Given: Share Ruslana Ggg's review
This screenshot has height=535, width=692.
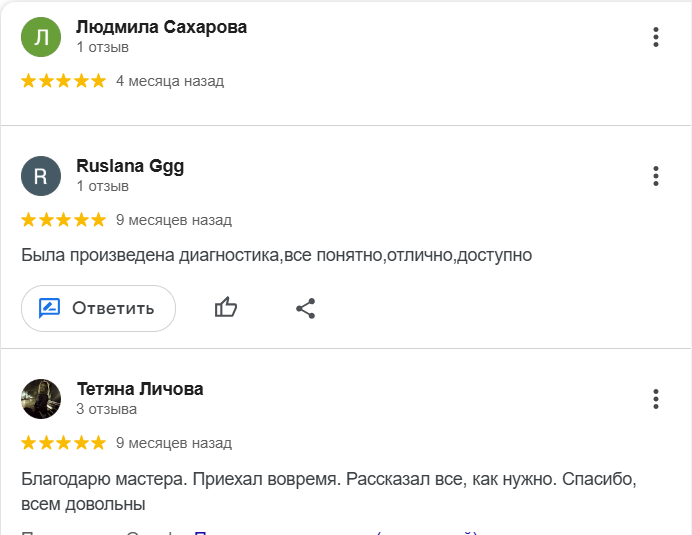Looking at the screenshot, I should tap(306, 308).
